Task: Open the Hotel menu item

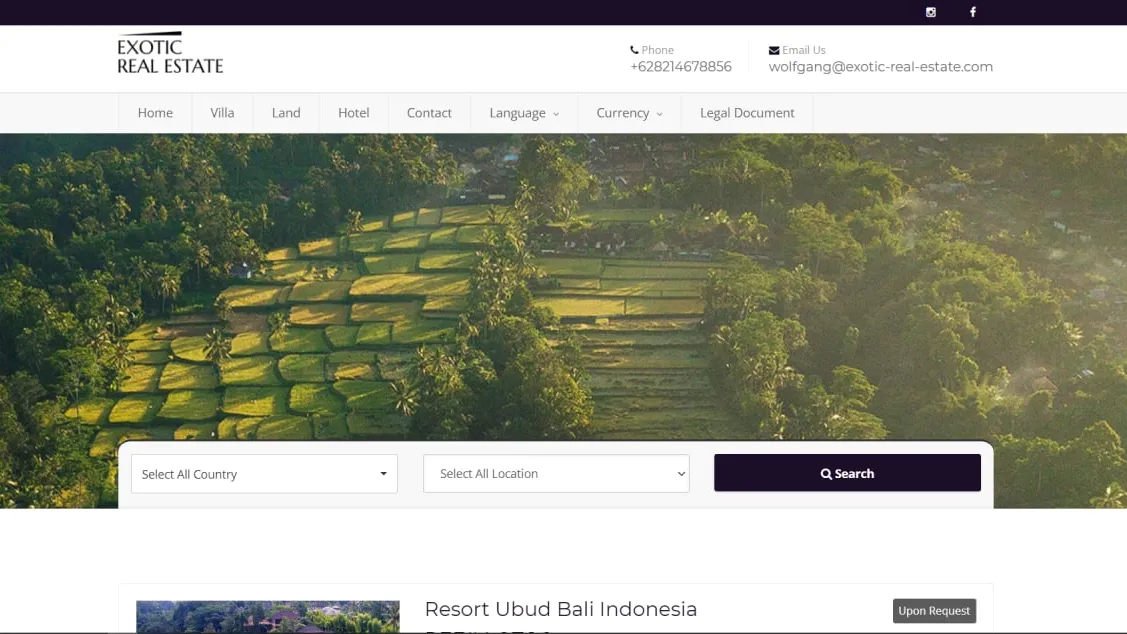Action: coord(354,113)
